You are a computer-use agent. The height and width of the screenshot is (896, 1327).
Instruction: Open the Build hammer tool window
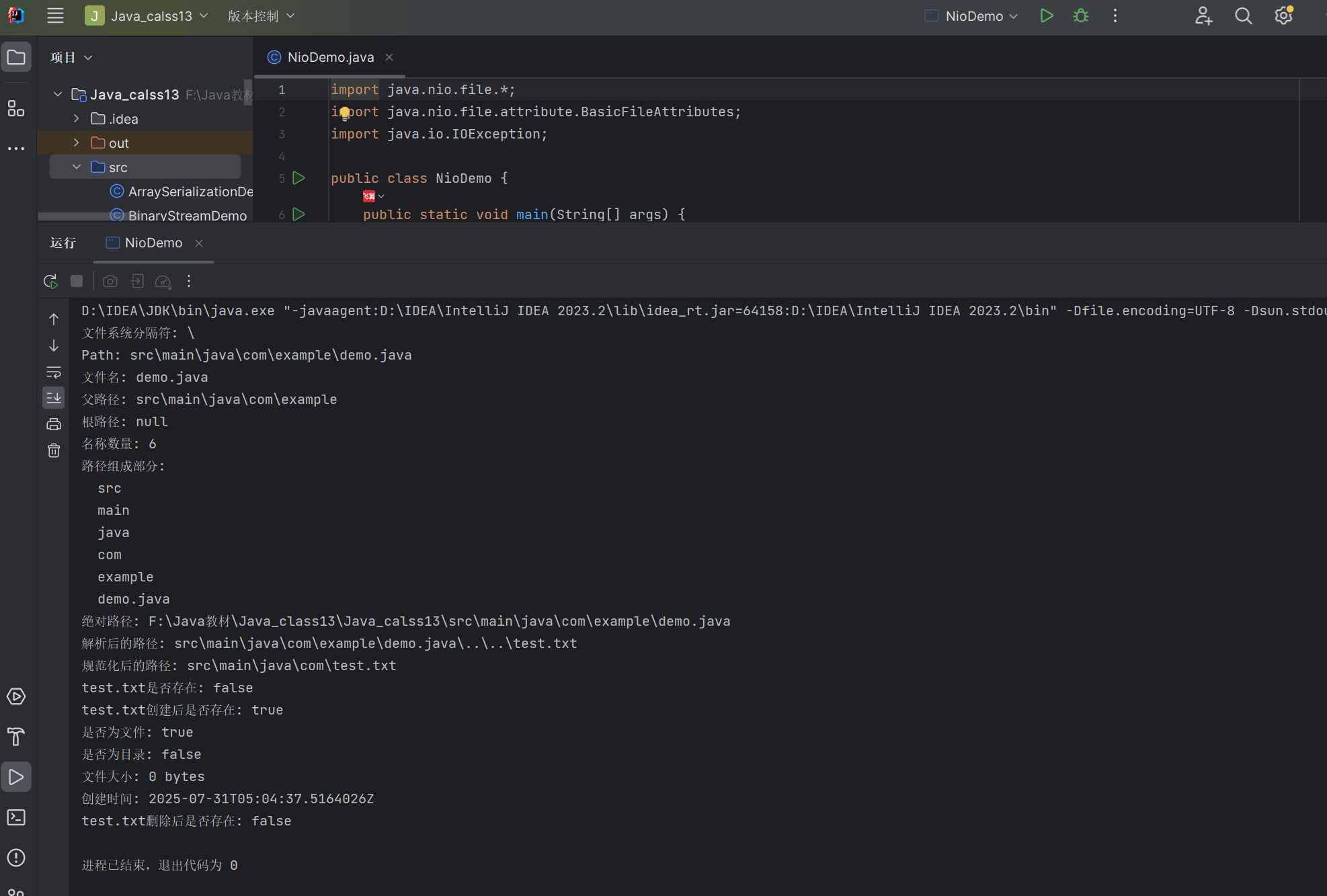point(16,737)
